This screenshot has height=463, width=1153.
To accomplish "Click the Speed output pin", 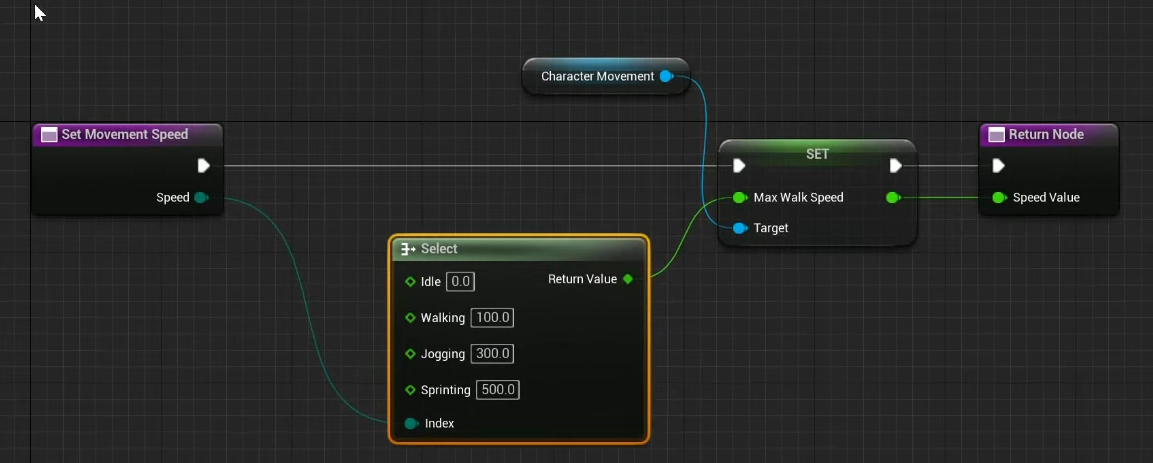I will [200, 198].
